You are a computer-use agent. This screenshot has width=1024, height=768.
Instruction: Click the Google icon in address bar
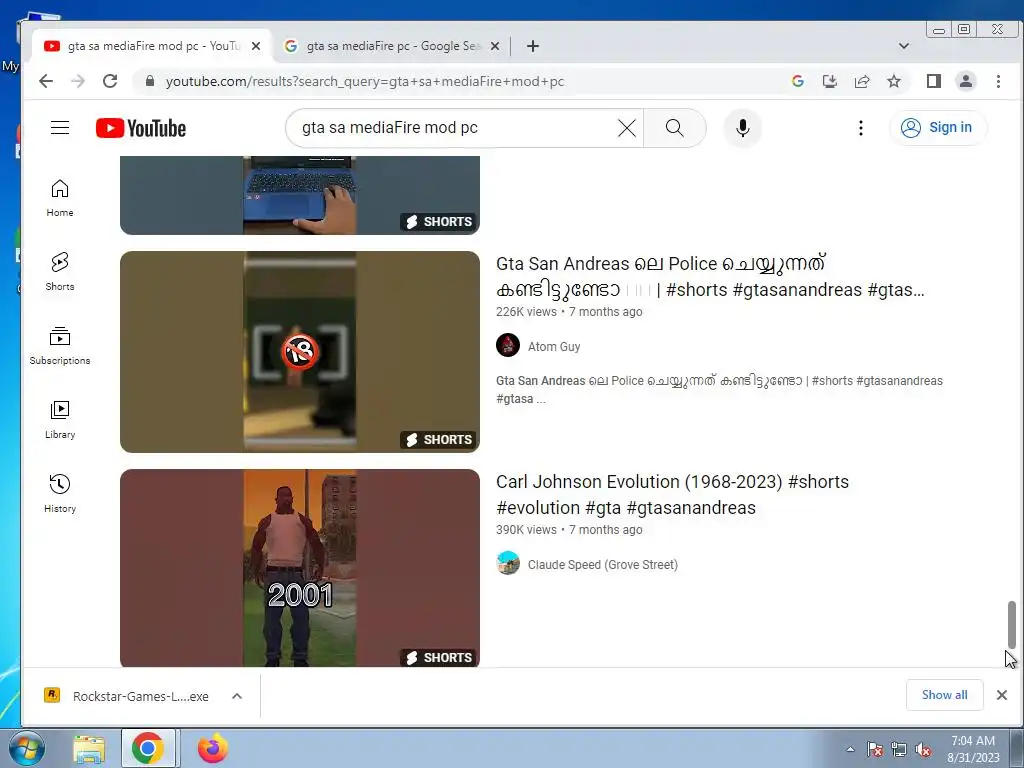(x=797, y=81)
